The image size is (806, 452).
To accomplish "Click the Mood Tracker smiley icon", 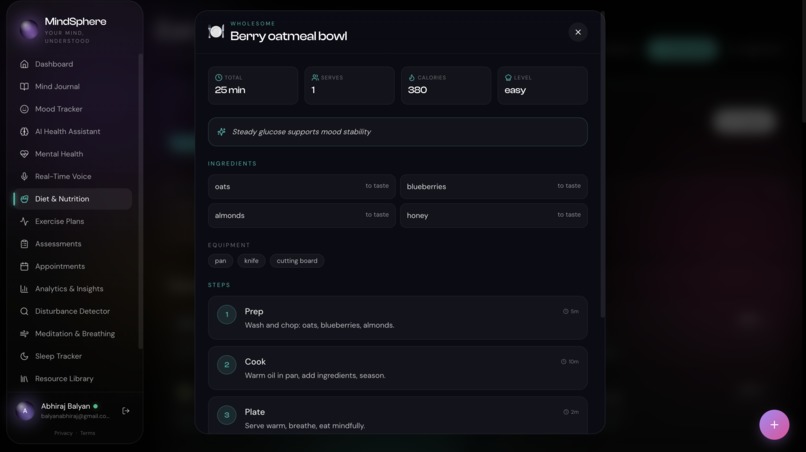I will 24,109.
